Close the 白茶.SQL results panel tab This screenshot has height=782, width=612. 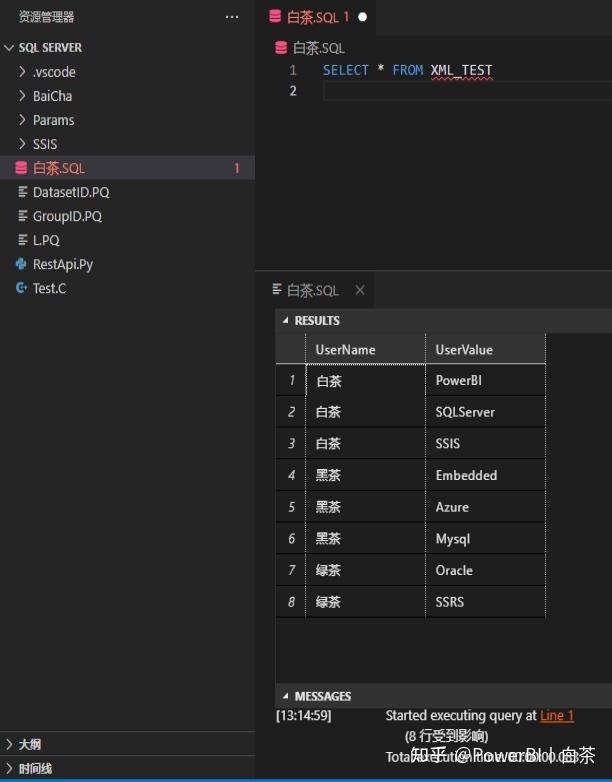360,290
